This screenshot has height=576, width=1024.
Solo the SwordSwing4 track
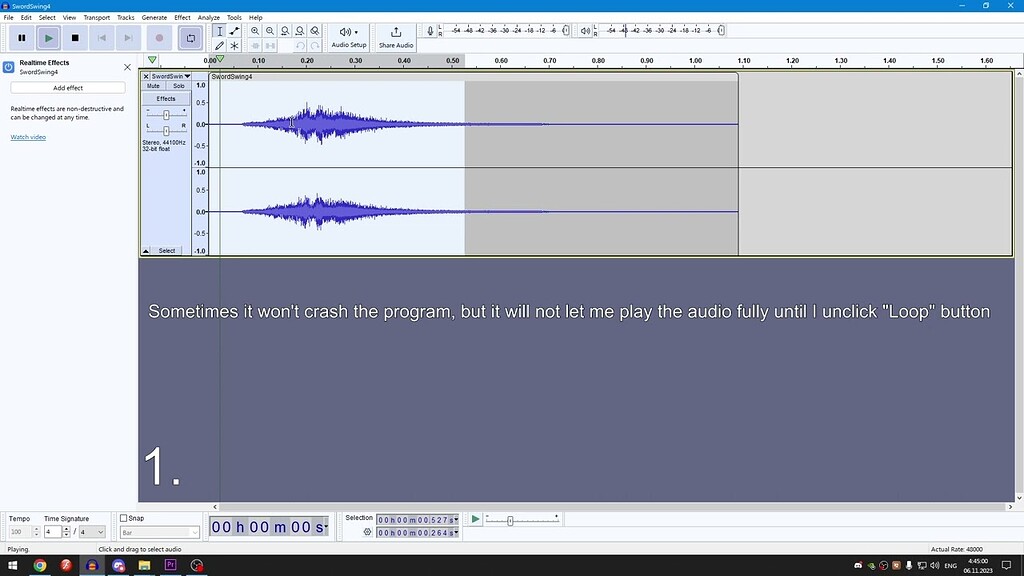[178, 86]
